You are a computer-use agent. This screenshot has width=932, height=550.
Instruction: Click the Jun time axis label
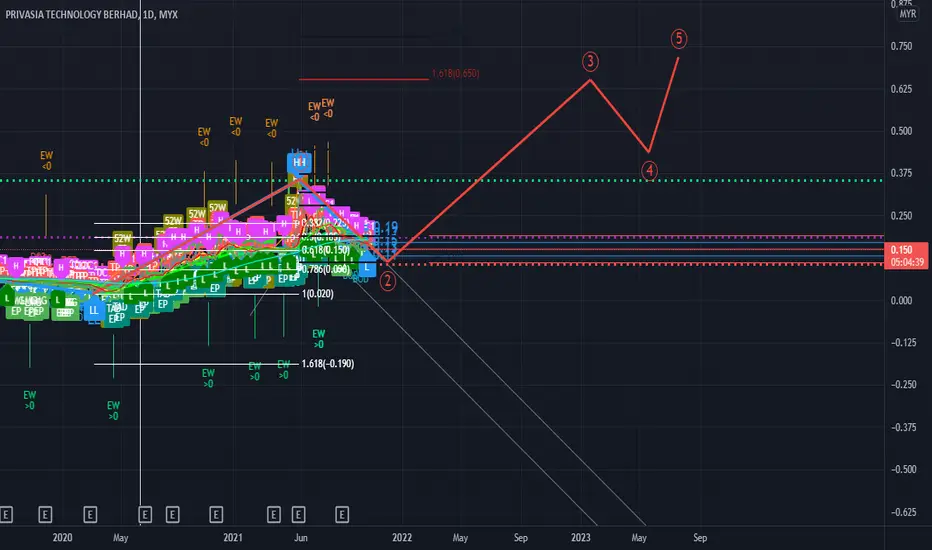pos(301,538)
